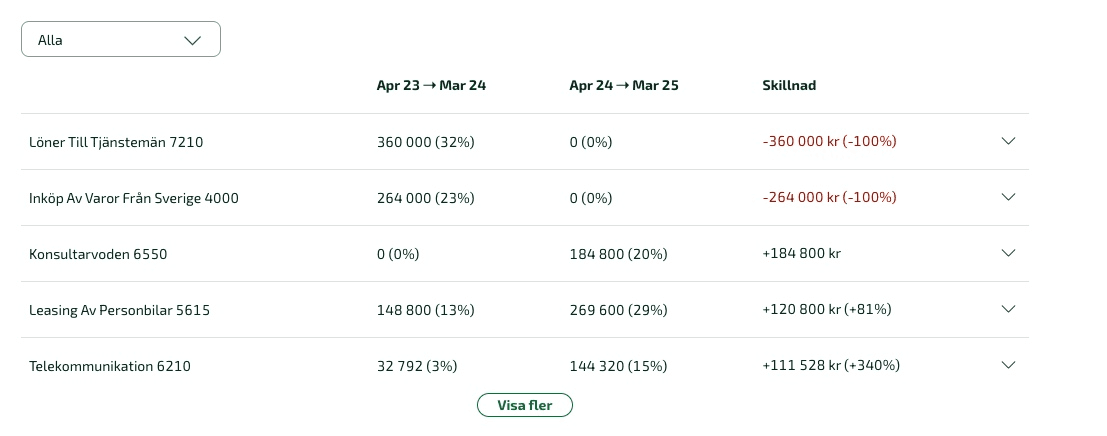1107x436 pixels.
Task: Select the Apr 23 → Mar 24 column header
Action: click(431, 85)
